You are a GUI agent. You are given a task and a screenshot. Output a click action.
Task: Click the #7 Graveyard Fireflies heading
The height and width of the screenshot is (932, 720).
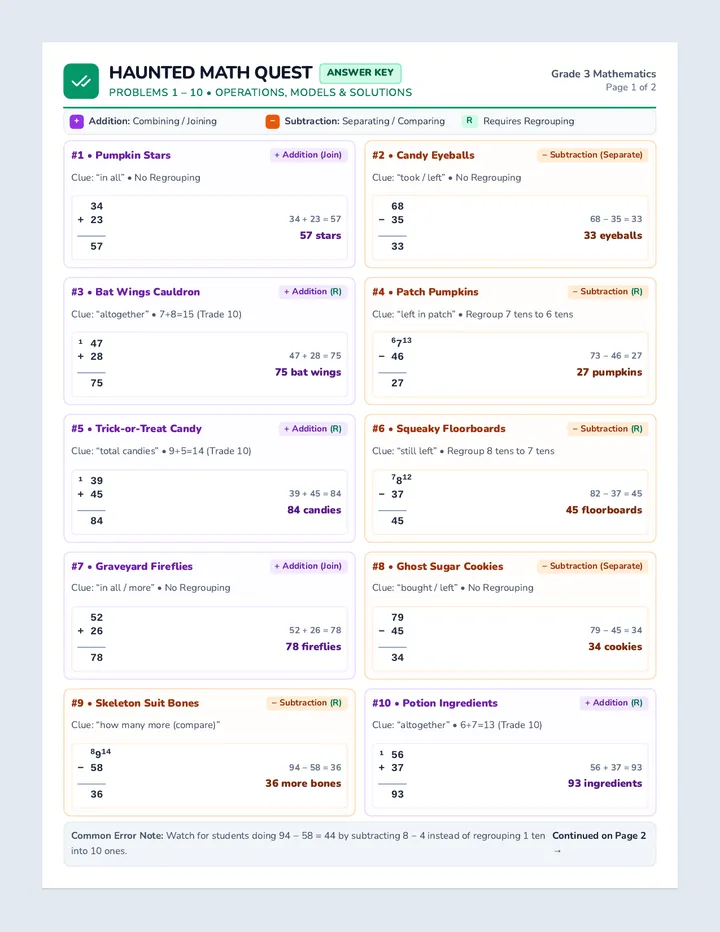[x=132, y=566]
